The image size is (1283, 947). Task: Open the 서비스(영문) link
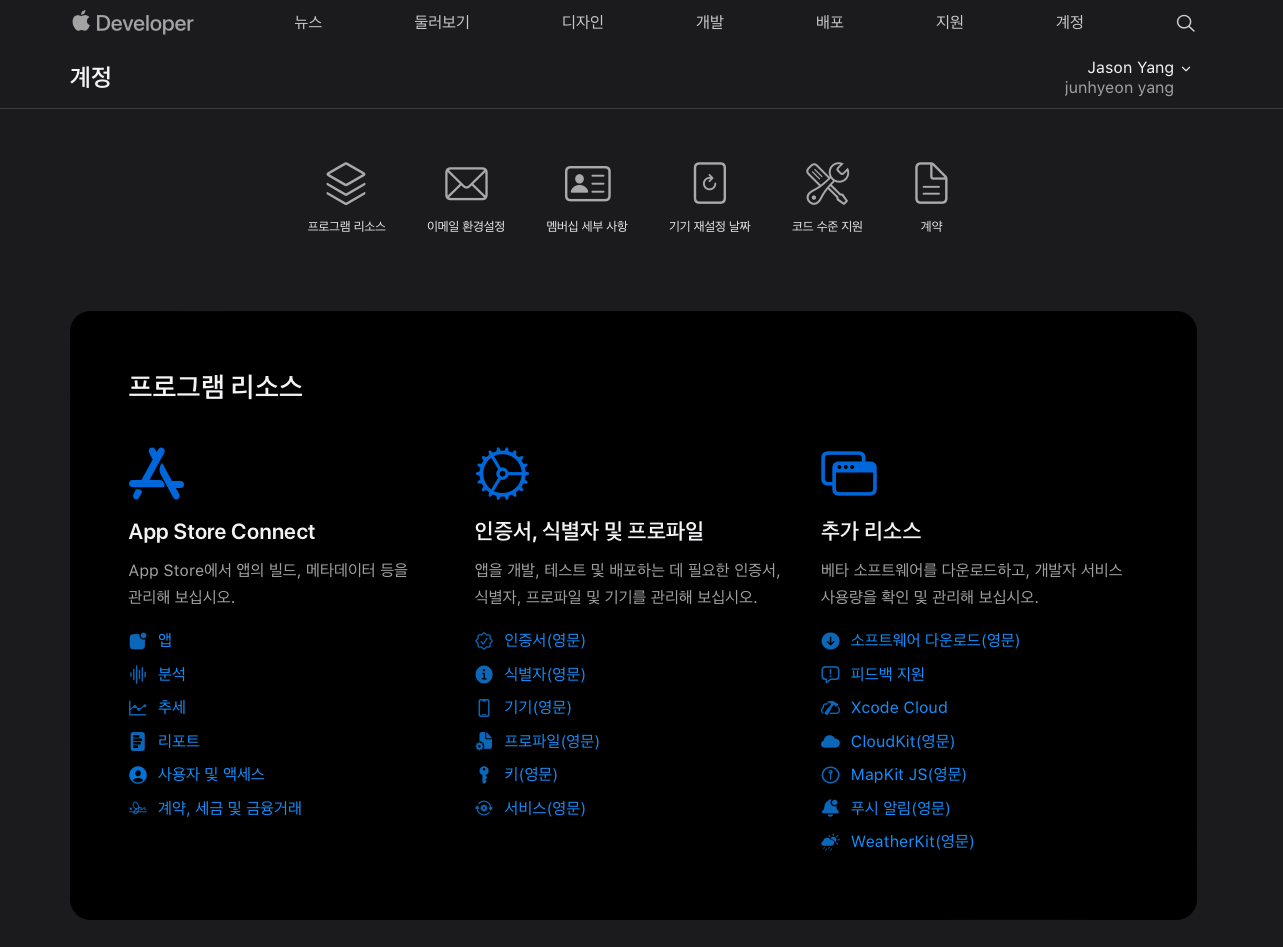click(545, 808)
